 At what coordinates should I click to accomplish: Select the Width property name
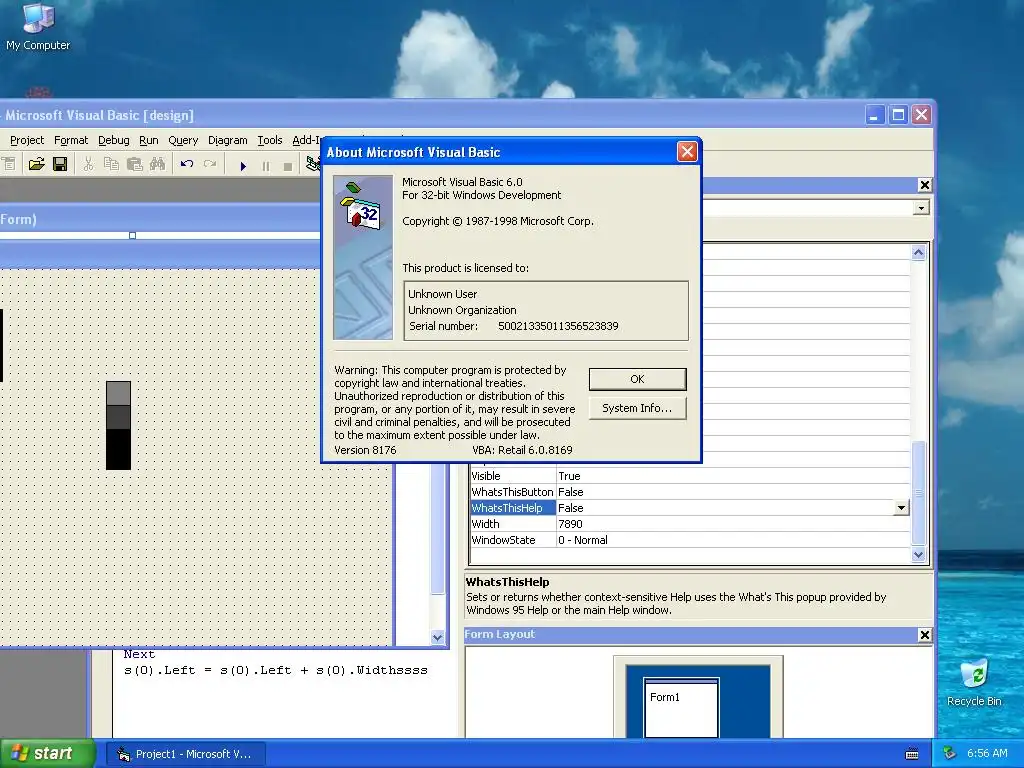[485, 524]
